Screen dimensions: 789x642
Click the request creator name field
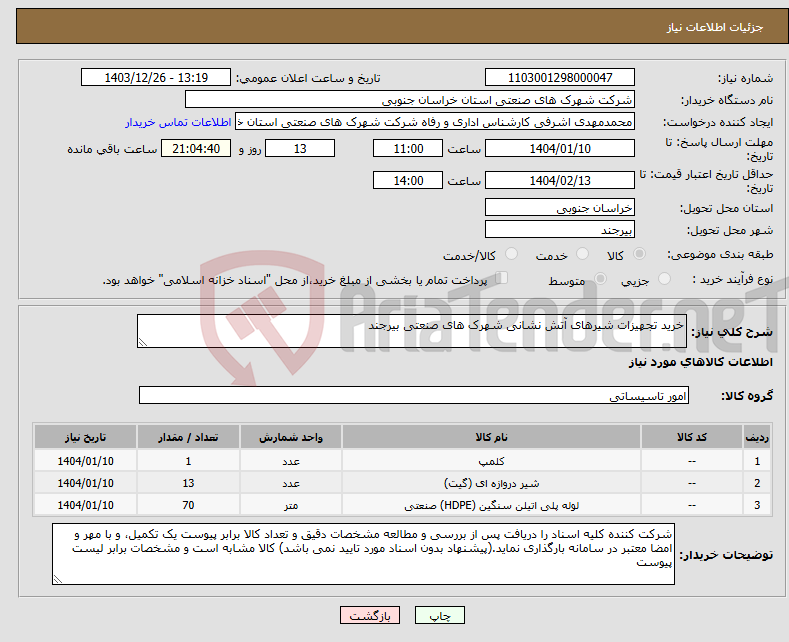coord(435,122)
